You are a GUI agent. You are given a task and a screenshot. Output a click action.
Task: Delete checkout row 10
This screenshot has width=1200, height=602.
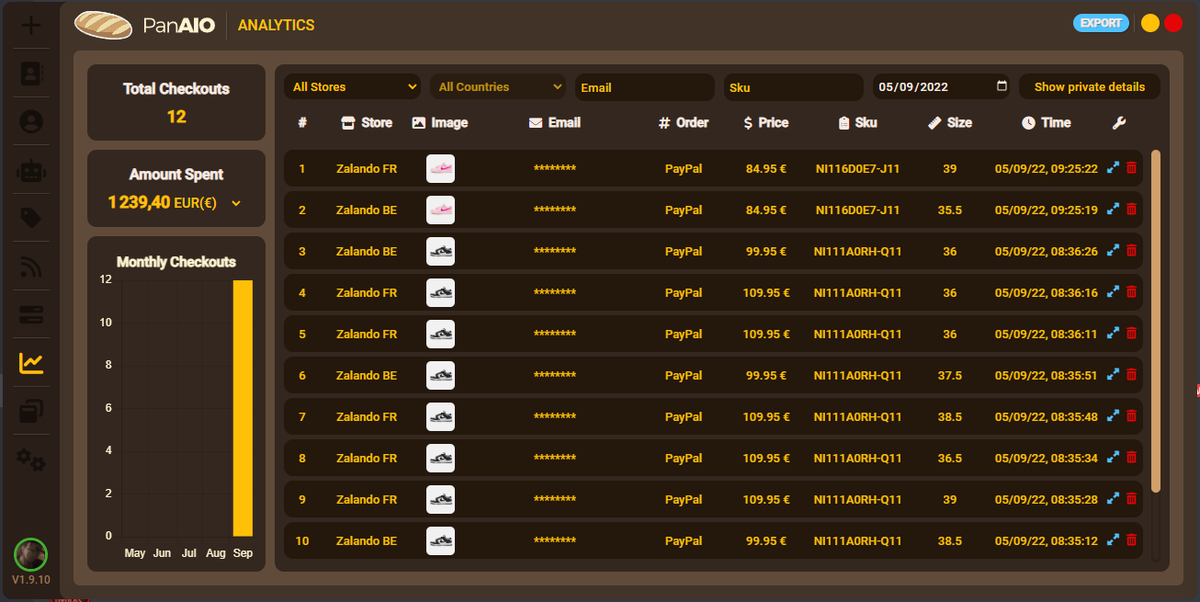tap(1131, 541)
